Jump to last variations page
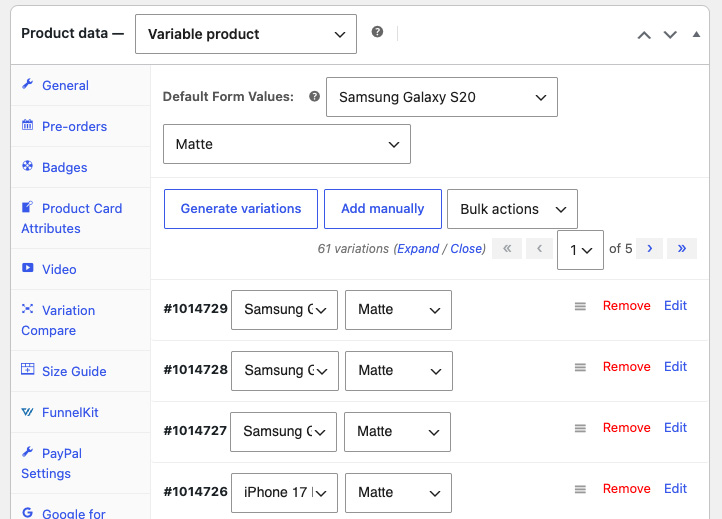Viewport: 722px width, 519px height. [x=682, y=249]
